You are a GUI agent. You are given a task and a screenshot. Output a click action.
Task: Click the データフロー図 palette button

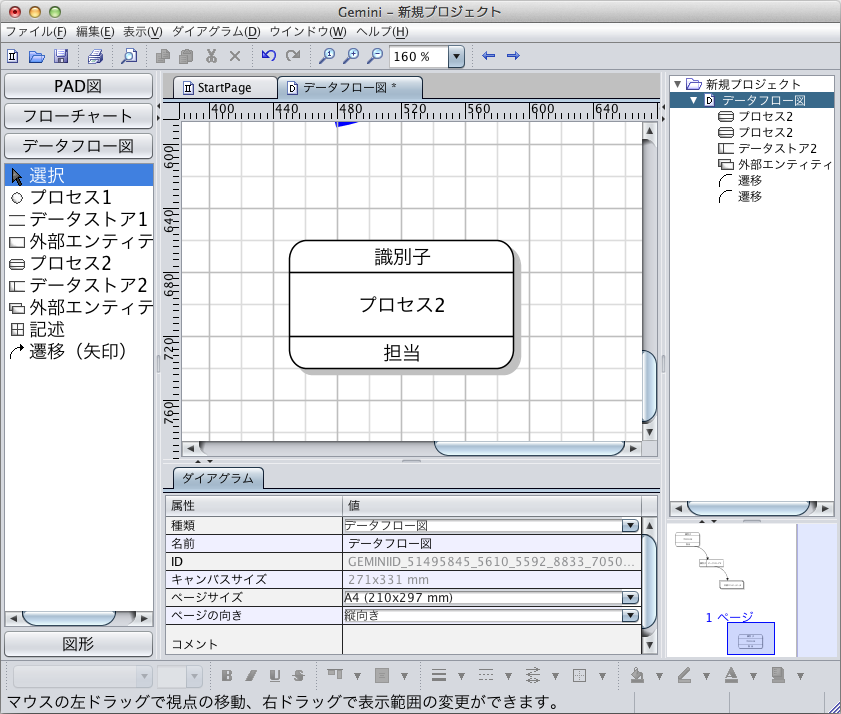point(78,146)
